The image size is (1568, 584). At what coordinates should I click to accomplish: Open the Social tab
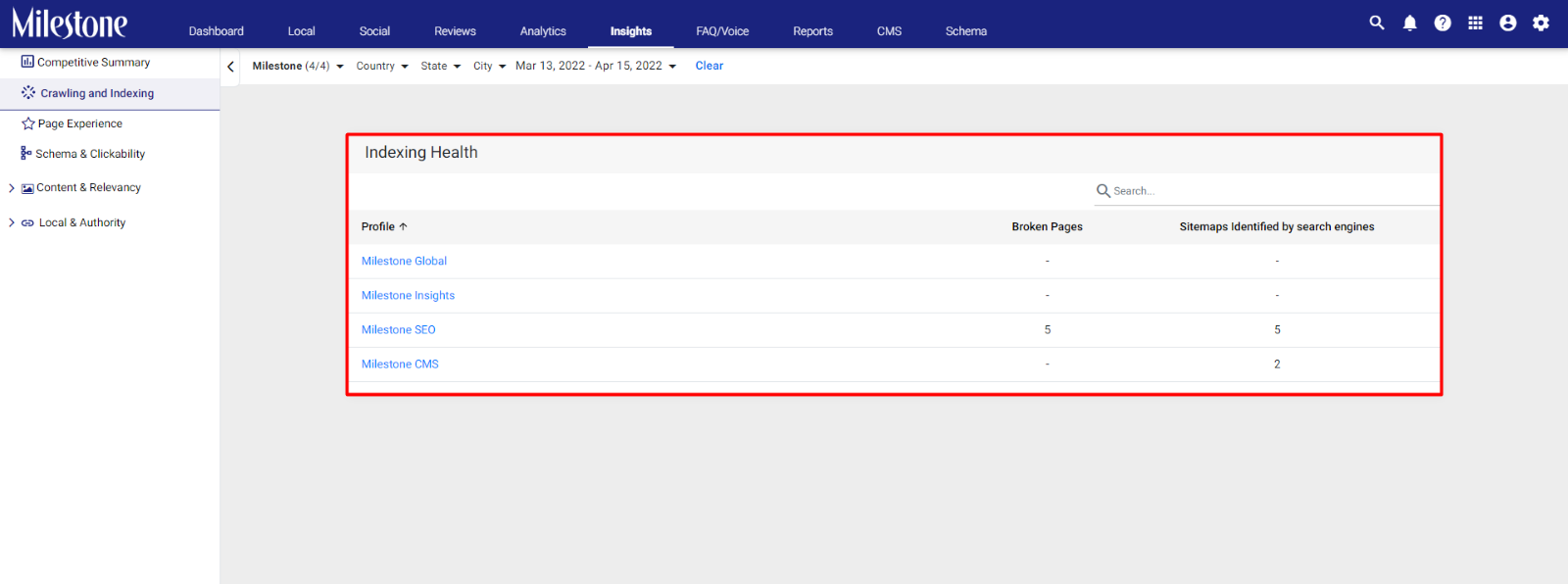pos(374,31)
